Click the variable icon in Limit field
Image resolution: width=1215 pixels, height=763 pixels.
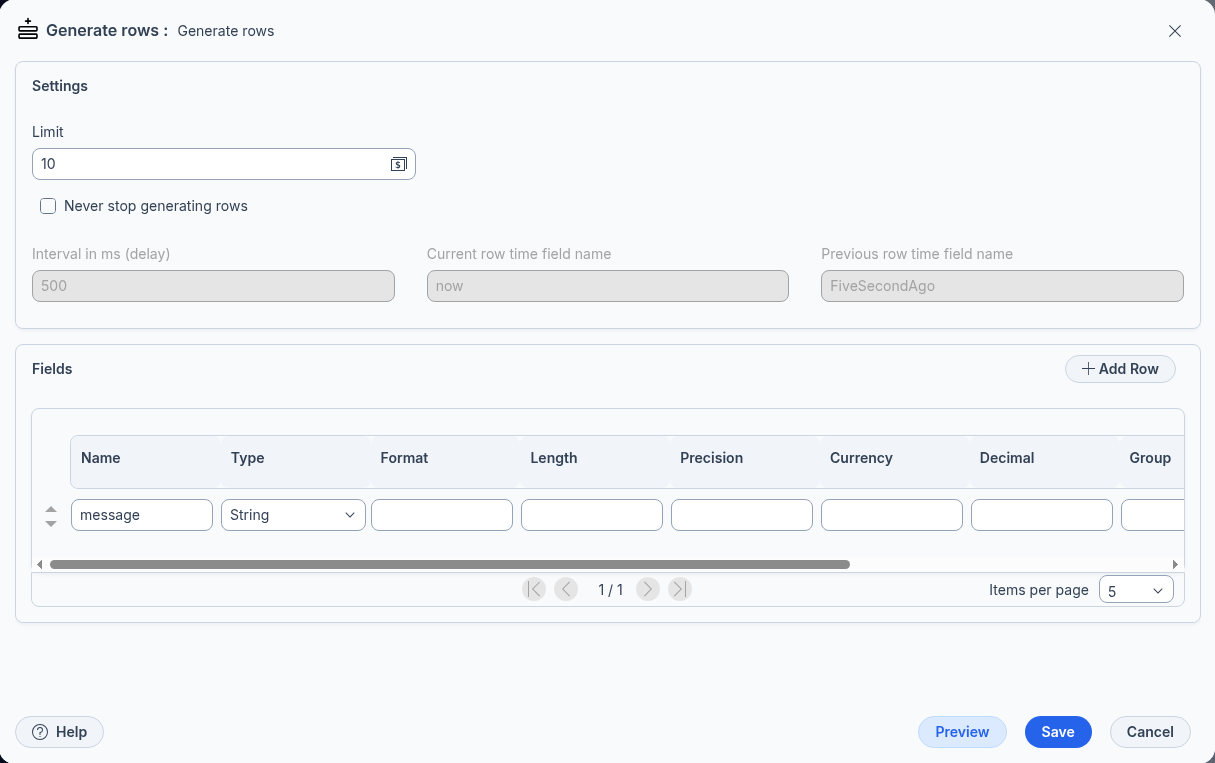pos(398,164)
